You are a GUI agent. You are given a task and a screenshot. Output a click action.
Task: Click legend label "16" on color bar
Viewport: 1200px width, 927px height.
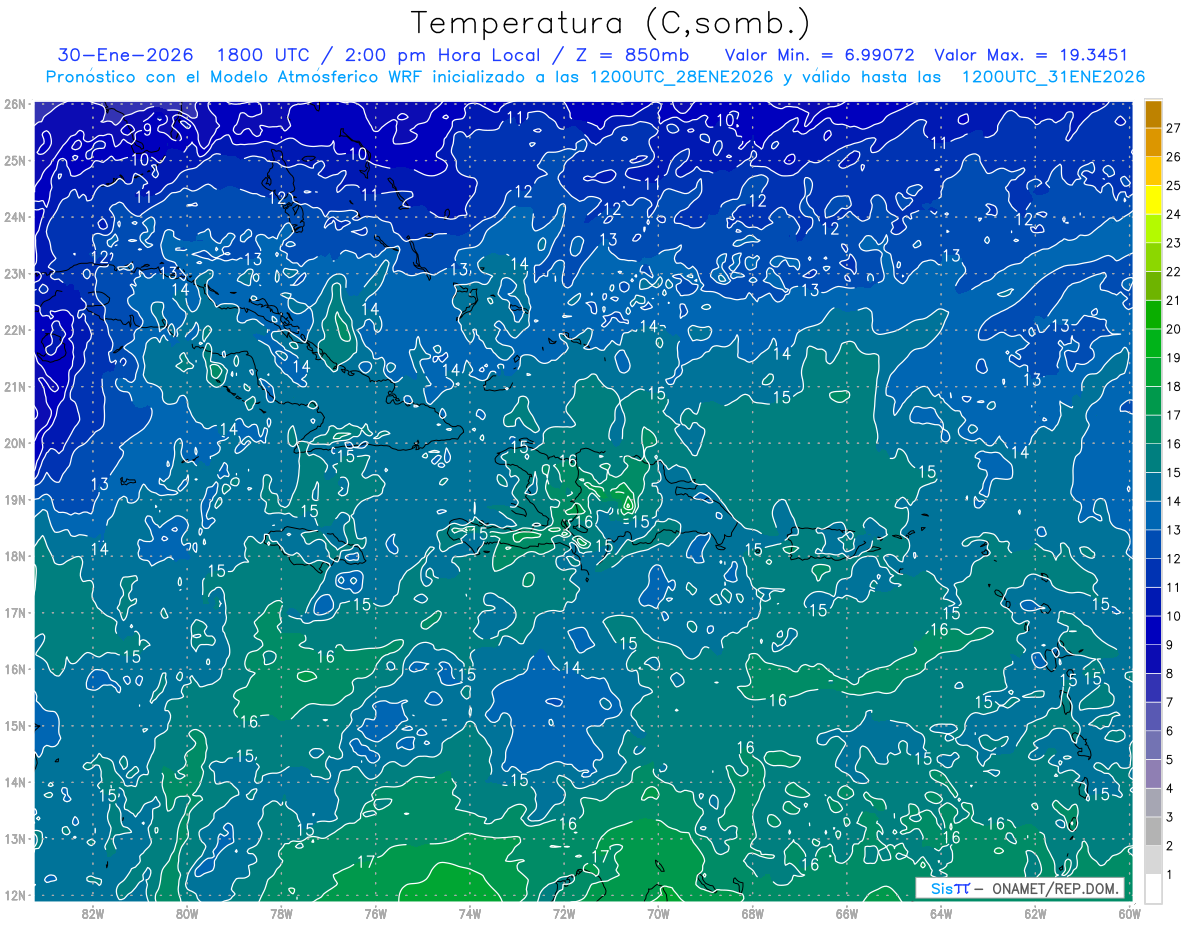pyautogui.click(x=1173, y=444)
